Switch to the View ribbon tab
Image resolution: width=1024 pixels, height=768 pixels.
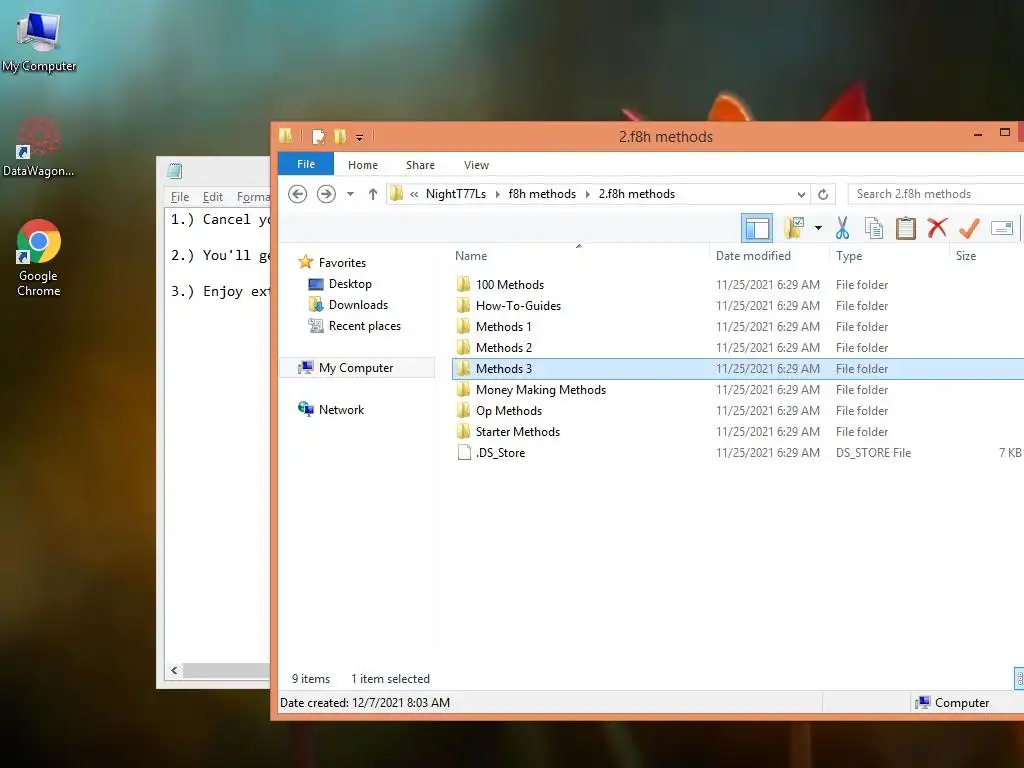click(x=476, y=165)
